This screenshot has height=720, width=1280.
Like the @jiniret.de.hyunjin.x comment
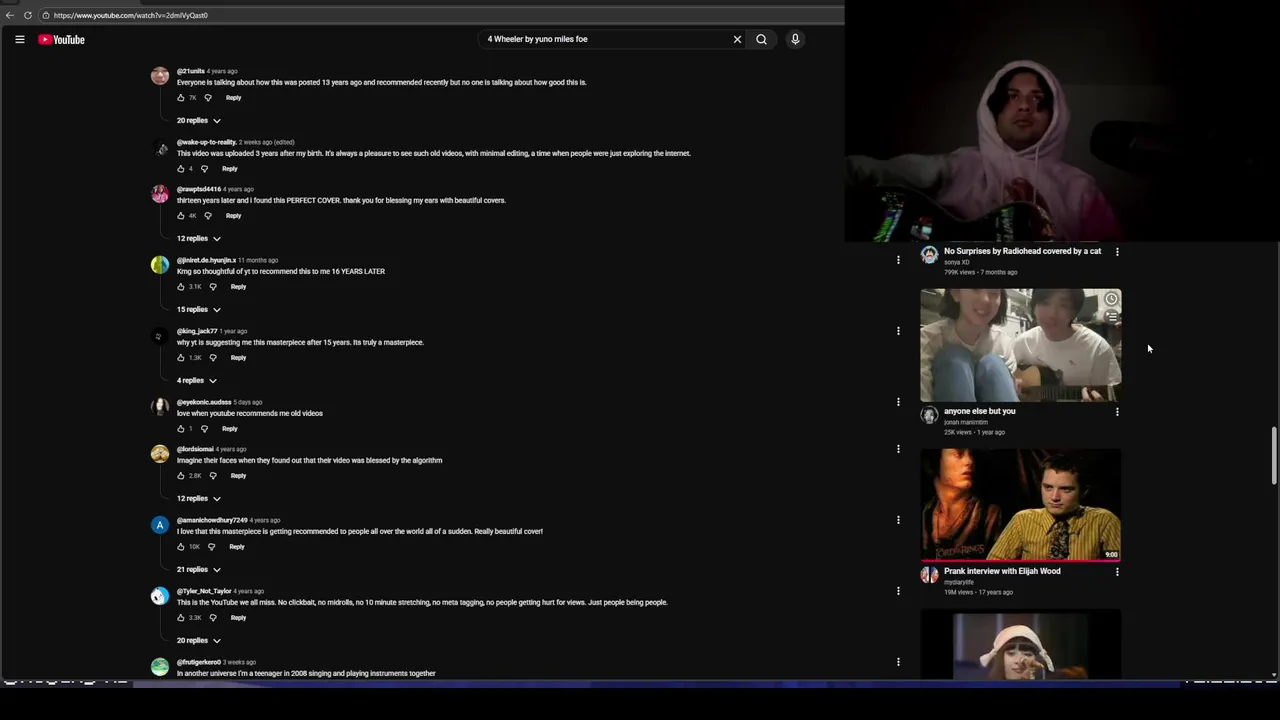pyautogui.click(x=181, y=287)
